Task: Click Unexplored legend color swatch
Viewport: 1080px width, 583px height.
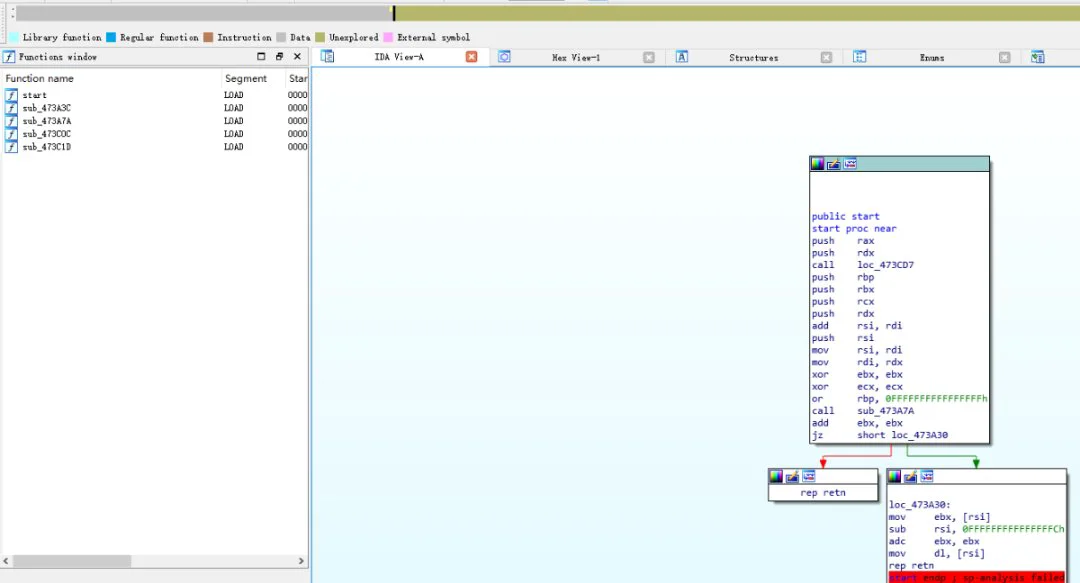Action: tap(320, 37)
